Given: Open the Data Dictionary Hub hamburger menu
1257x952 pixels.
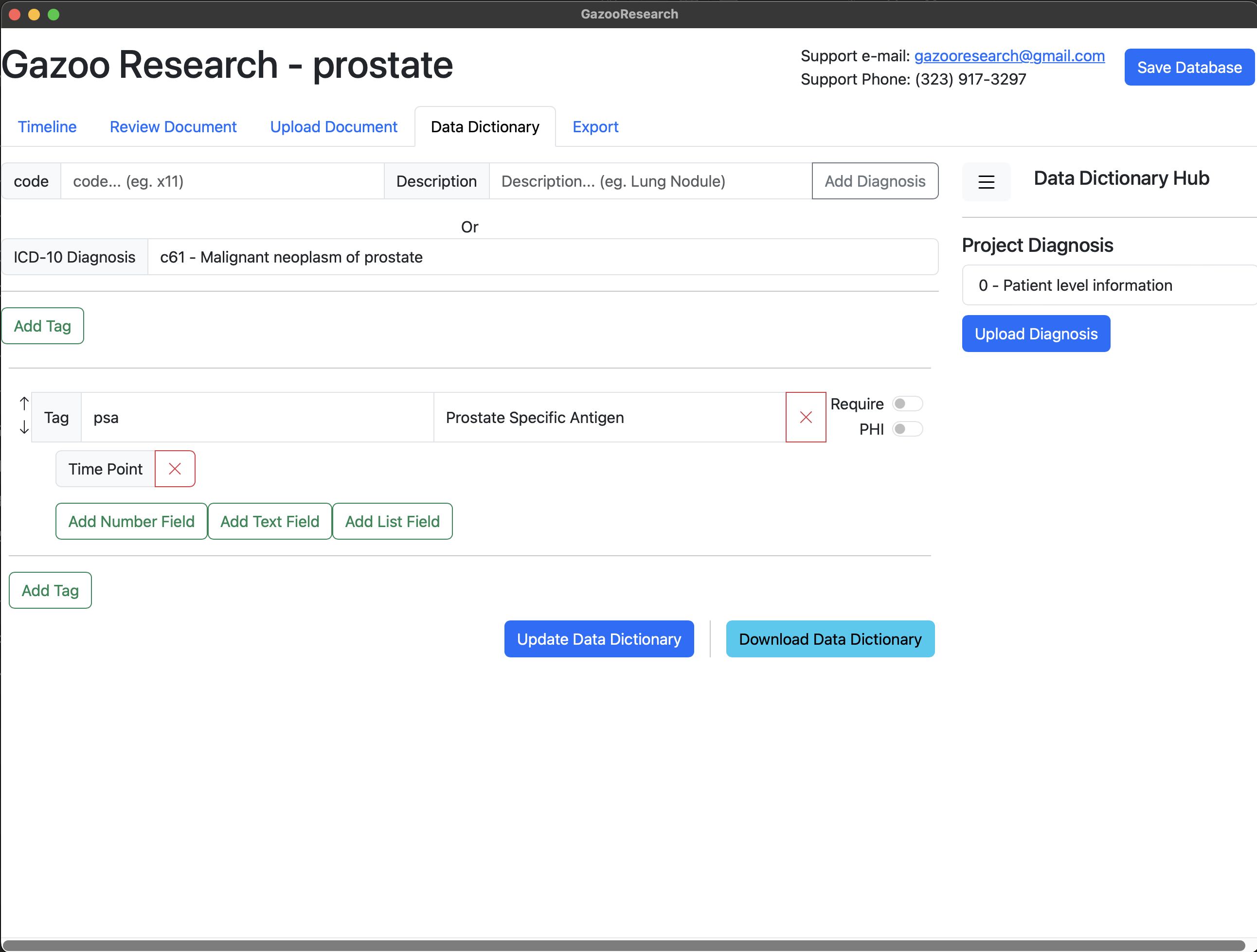Looking at the screenshot, I should click(986, 182).
